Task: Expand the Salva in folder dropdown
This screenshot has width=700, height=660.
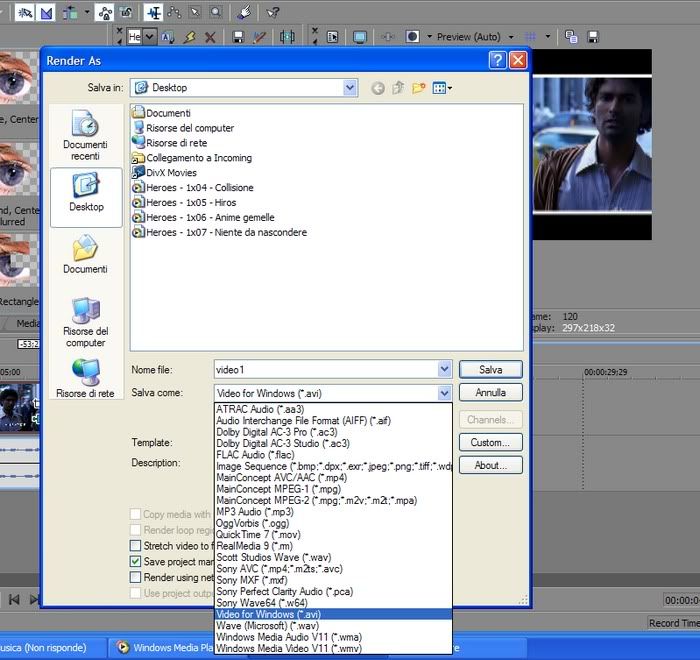Action: click(350, 88)
